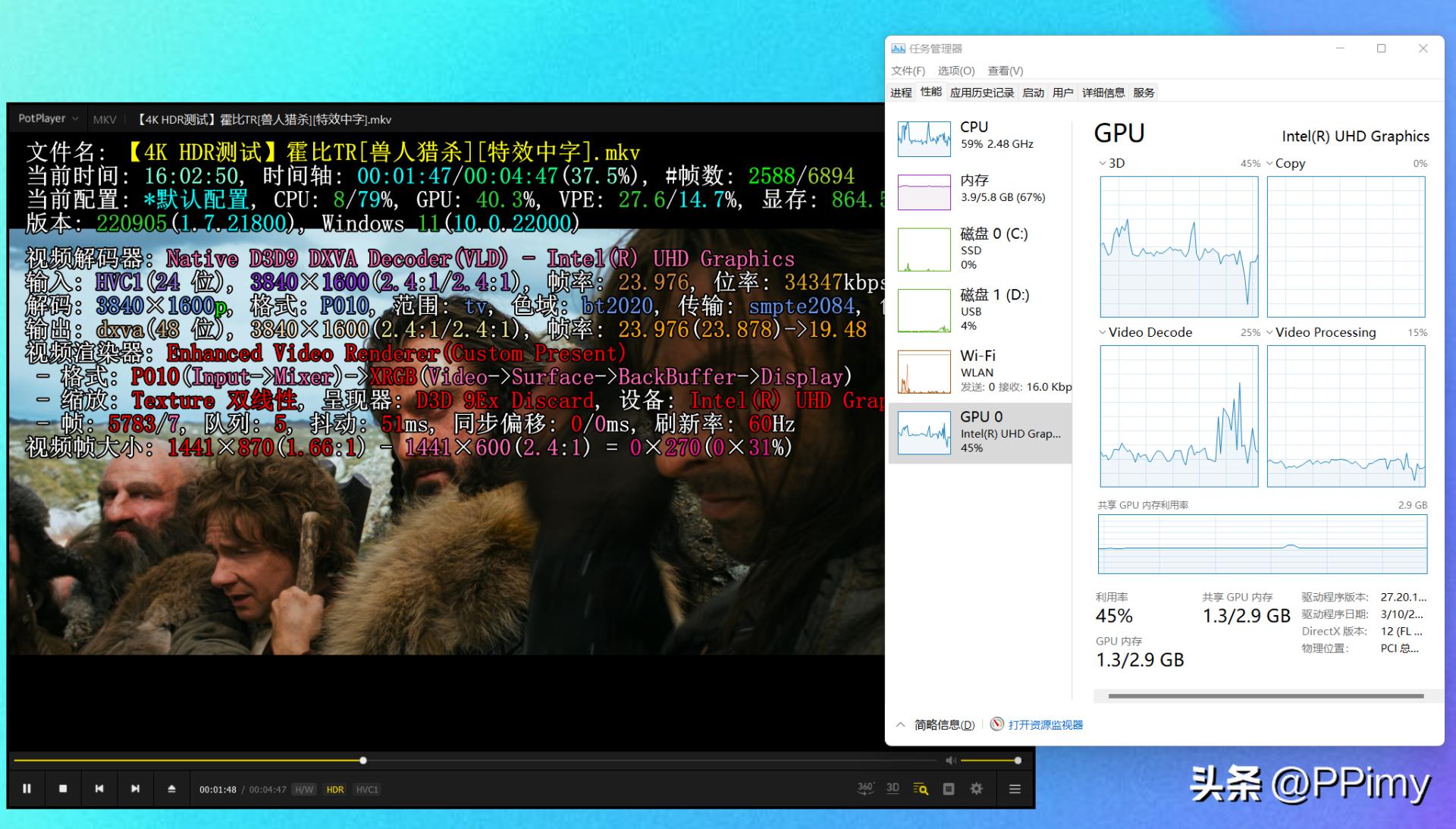Open PotPlayer settings gear

977,789
